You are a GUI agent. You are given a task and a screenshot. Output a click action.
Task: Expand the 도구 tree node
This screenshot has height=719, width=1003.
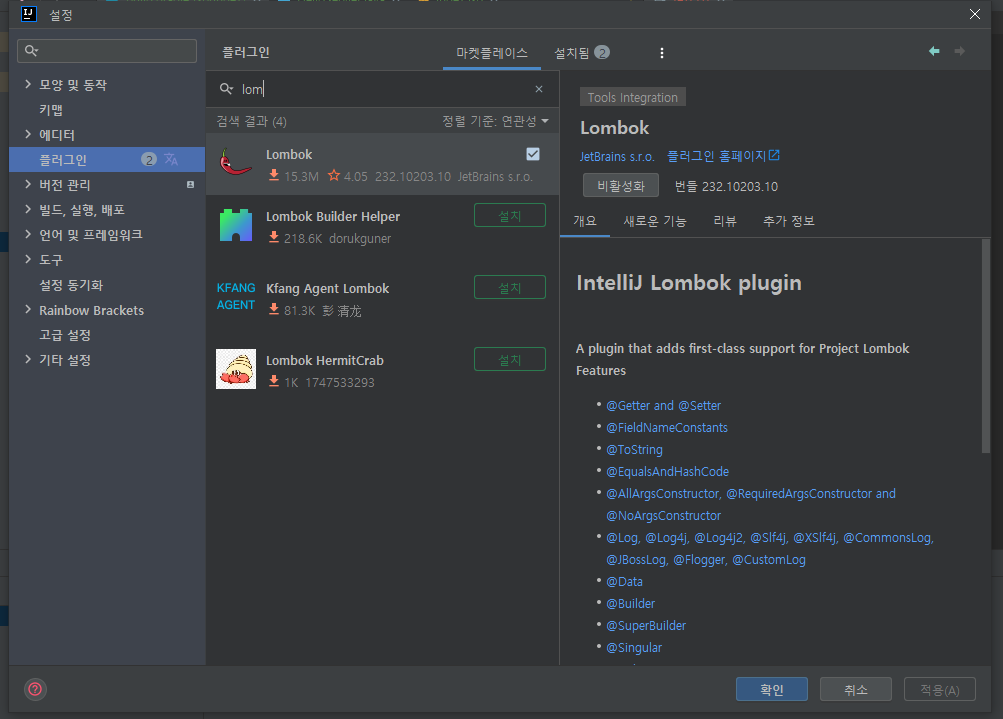[x=28, y=259]
